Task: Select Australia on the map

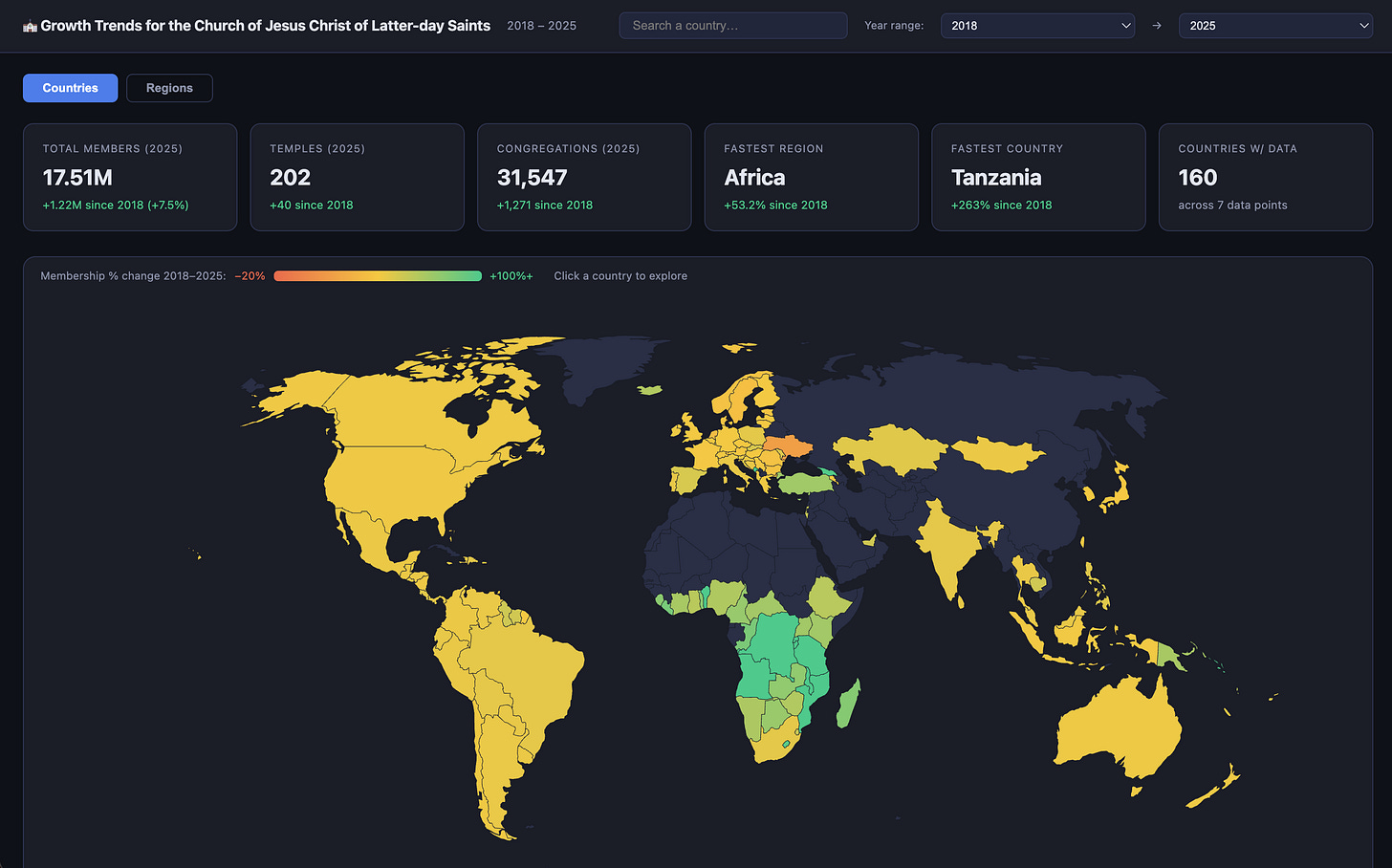Action: click(x=1117, y=728)
